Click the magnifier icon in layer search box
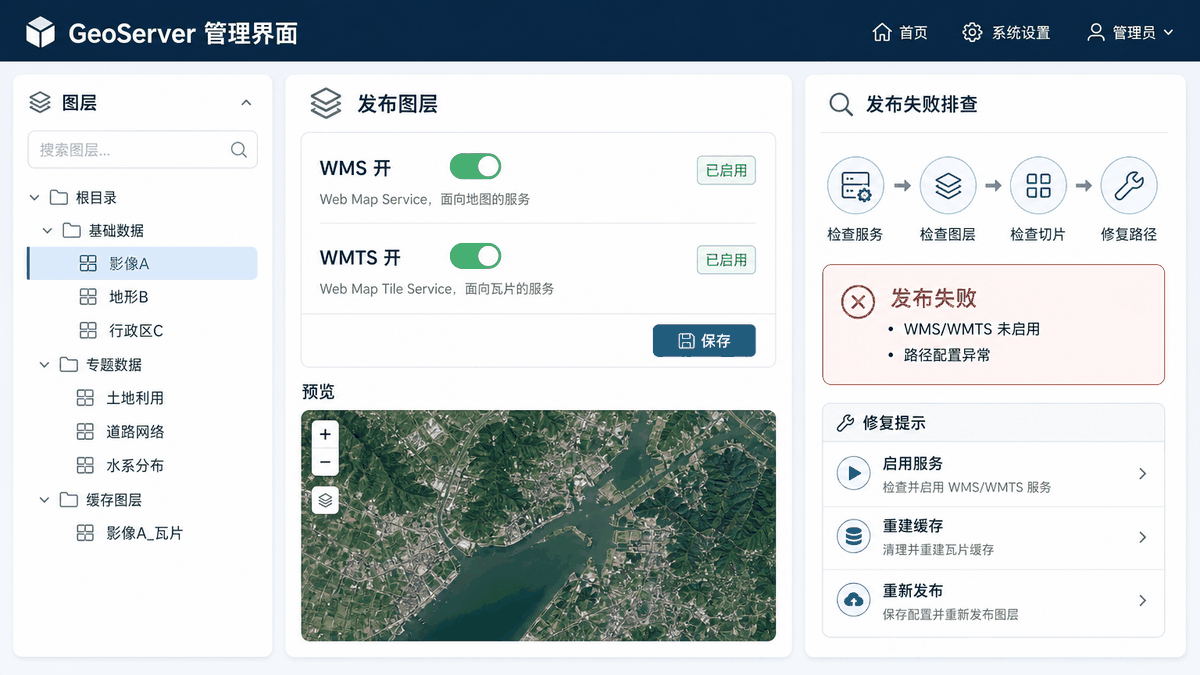Screen dimensions: 1200x675 [x=239, y=150]
